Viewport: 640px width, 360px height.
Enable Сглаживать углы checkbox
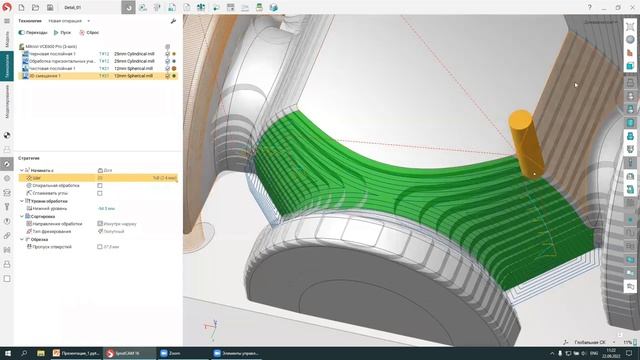[100, 193]
